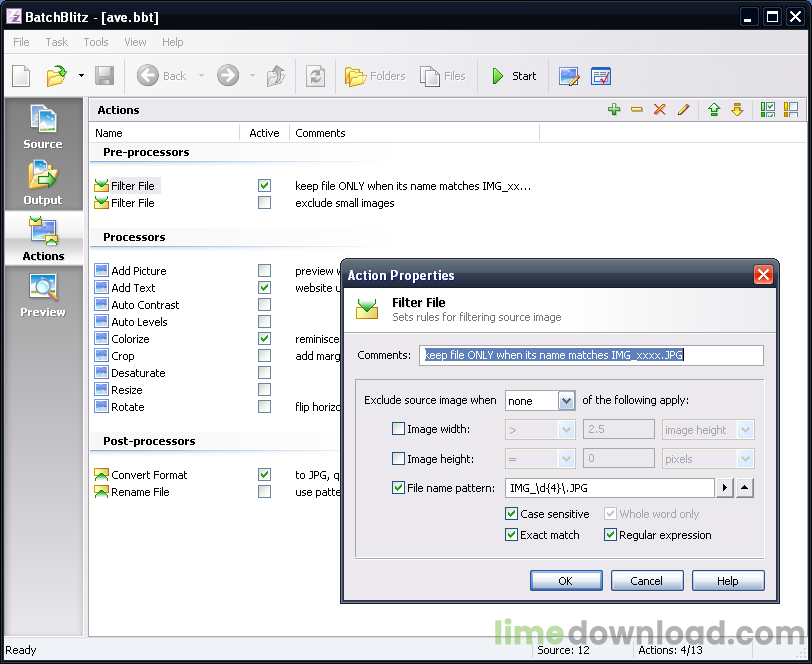Image resolution: width=812 pixels, height=664 pixels.
Task: Click into the Comments text field
Action: tap(590, 355)
